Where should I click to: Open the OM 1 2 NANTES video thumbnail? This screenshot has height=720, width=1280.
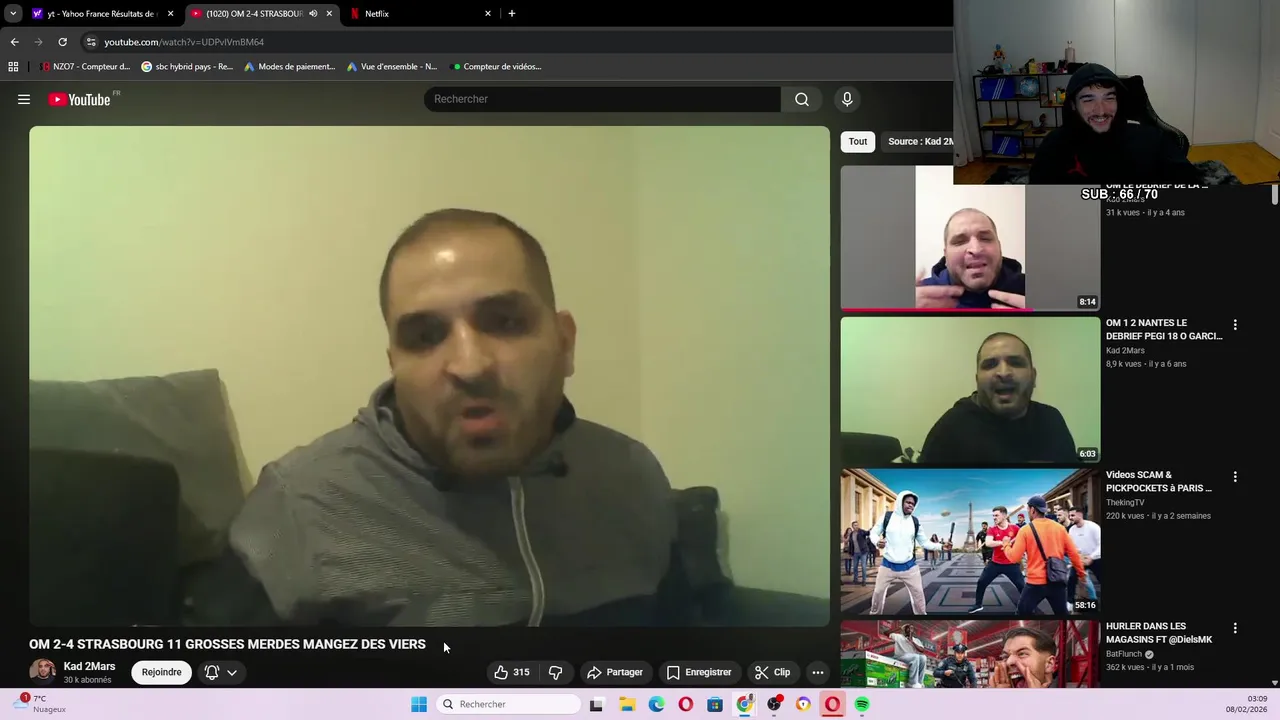point(970,390)
